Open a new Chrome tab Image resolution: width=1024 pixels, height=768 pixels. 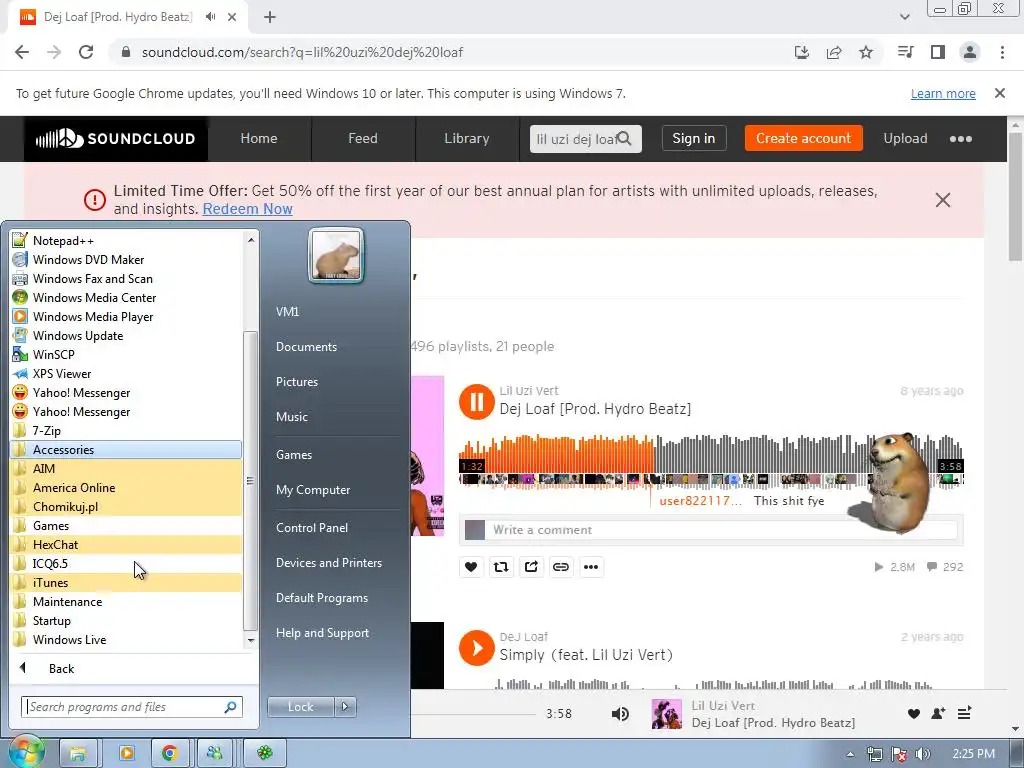pyautogui.click(x=270, y=17)
